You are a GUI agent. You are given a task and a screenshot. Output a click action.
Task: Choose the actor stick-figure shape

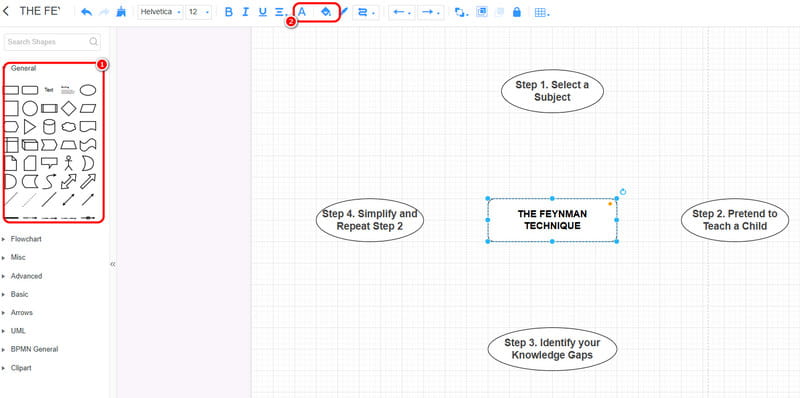68,163
